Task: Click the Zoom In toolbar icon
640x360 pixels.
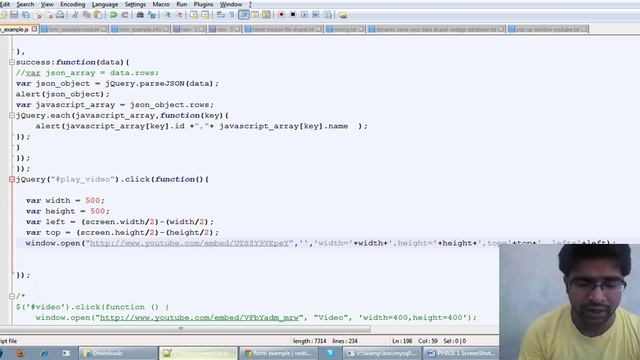Action: coord(168,15)
